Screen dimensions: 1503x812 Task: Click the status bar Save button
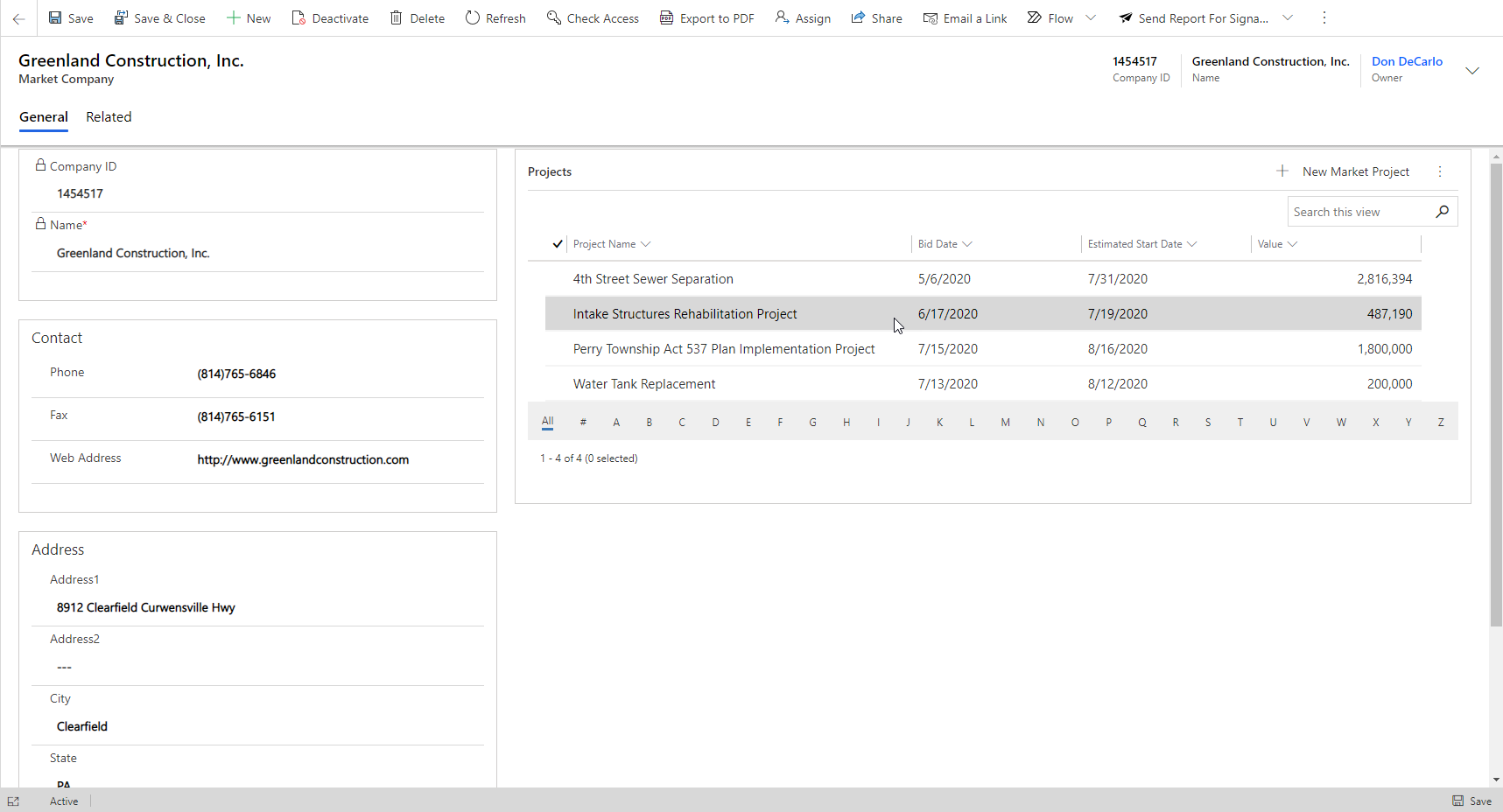1472,801
